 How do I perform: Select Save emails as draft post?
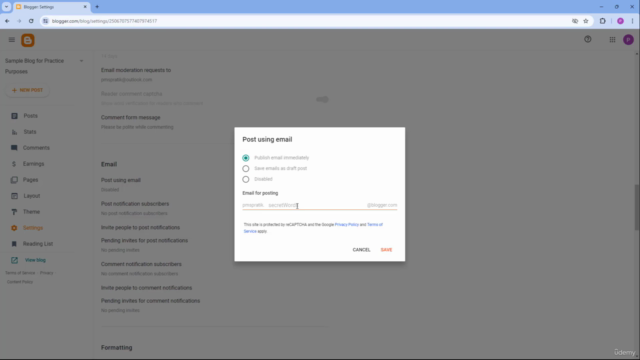[x=246, y=168]
